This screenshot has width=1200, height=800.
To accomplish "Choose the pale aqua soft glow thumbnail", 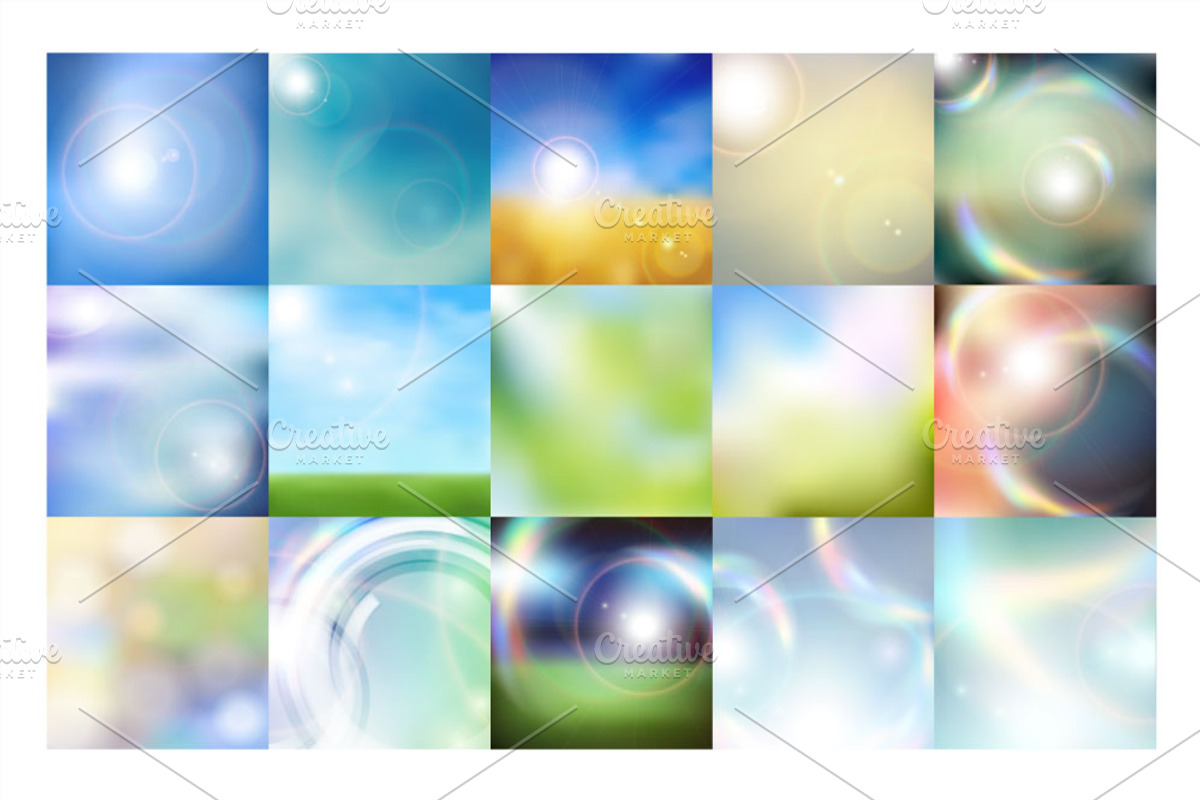I will click(x=1045, y=633).
